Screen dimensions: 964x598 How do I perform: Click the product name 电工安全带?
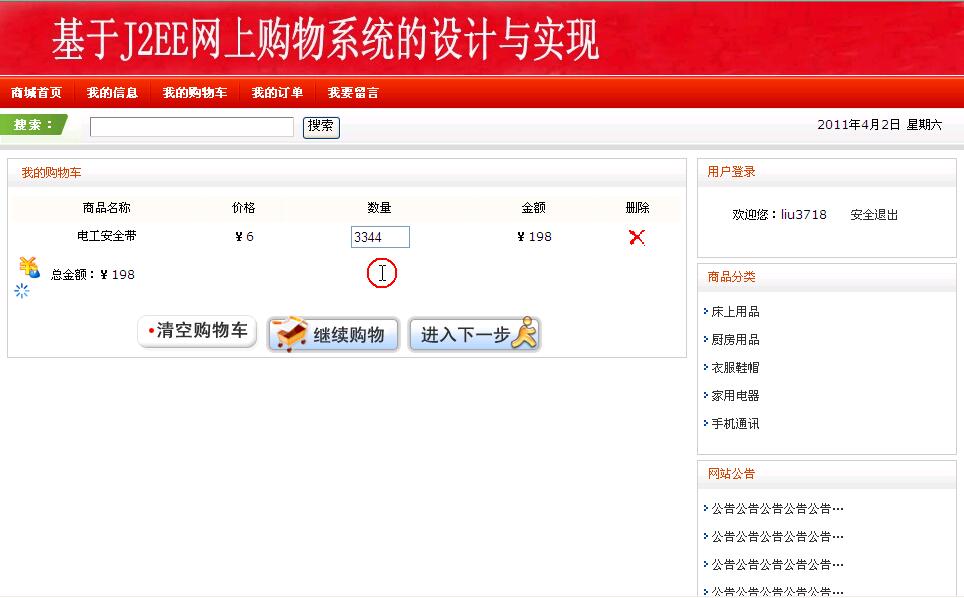point(106,235)
